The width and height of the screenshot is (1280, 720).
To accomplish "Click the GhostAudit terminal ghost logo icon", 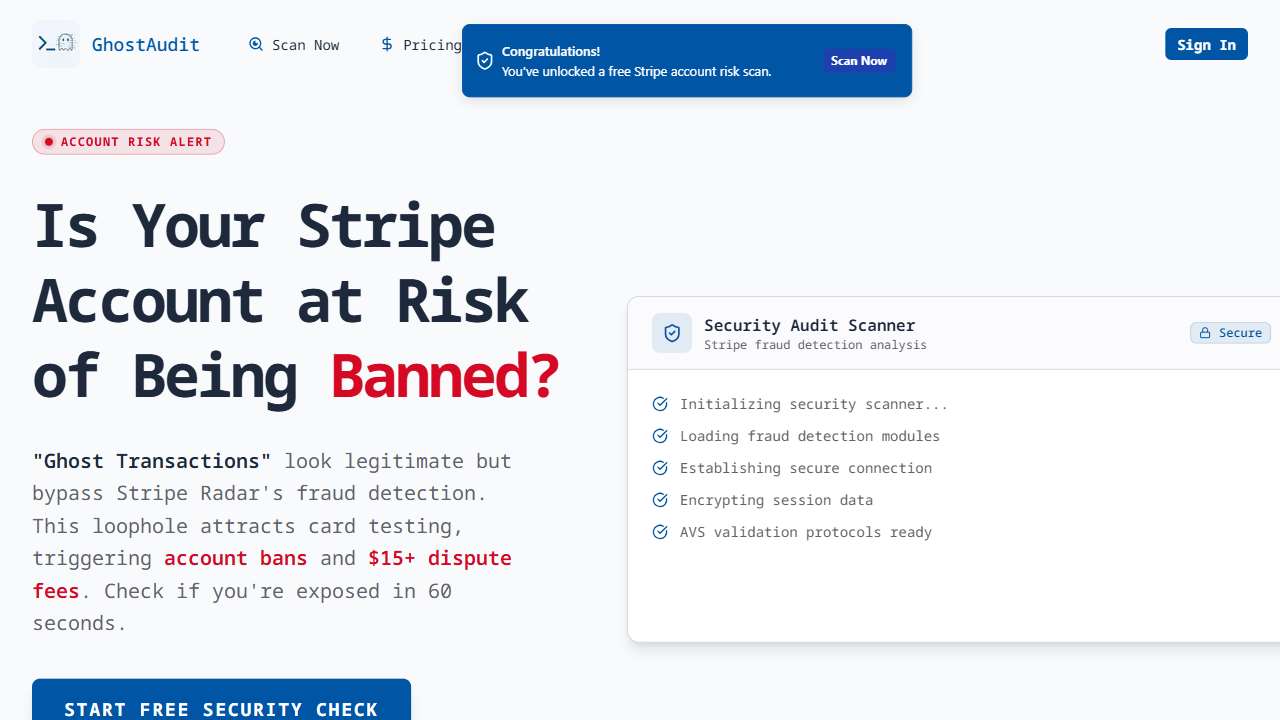I will [56, 44].
